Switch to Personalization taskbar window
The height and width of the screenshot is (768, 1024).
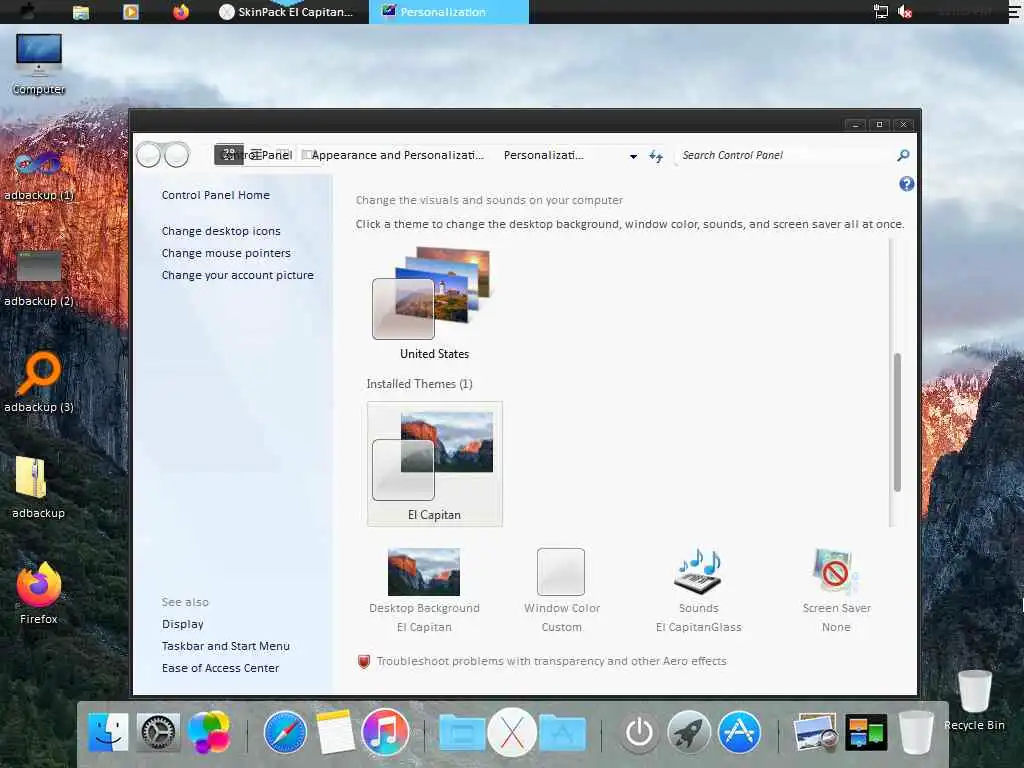pos(448,12)
